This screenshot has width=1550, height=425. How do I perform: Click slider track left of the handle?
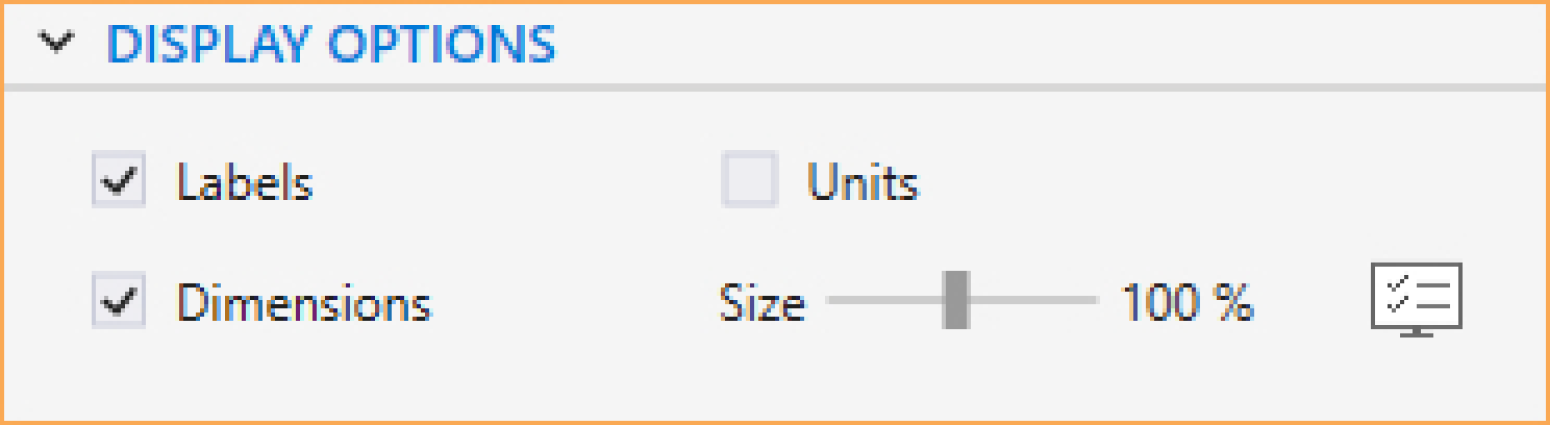[885, 299]
